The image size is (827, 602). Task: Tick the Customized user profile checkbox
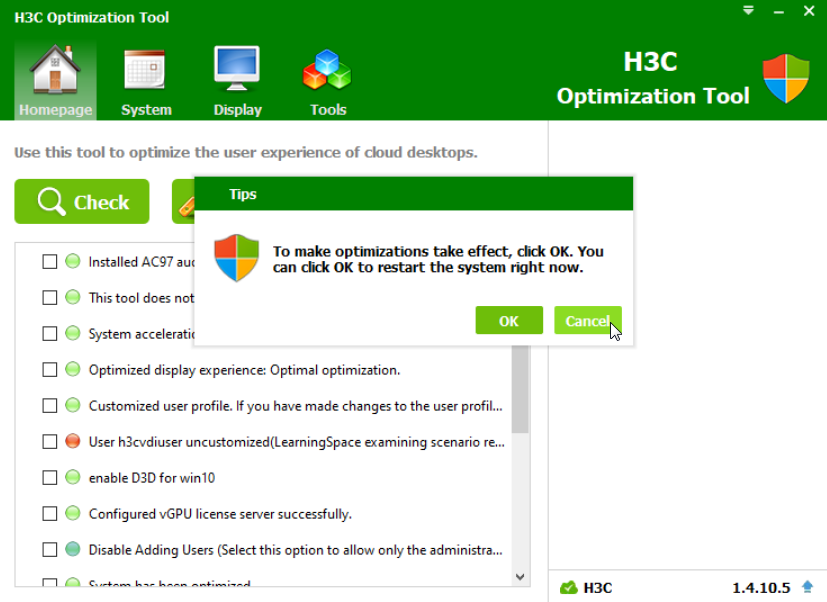pos(50,406)
